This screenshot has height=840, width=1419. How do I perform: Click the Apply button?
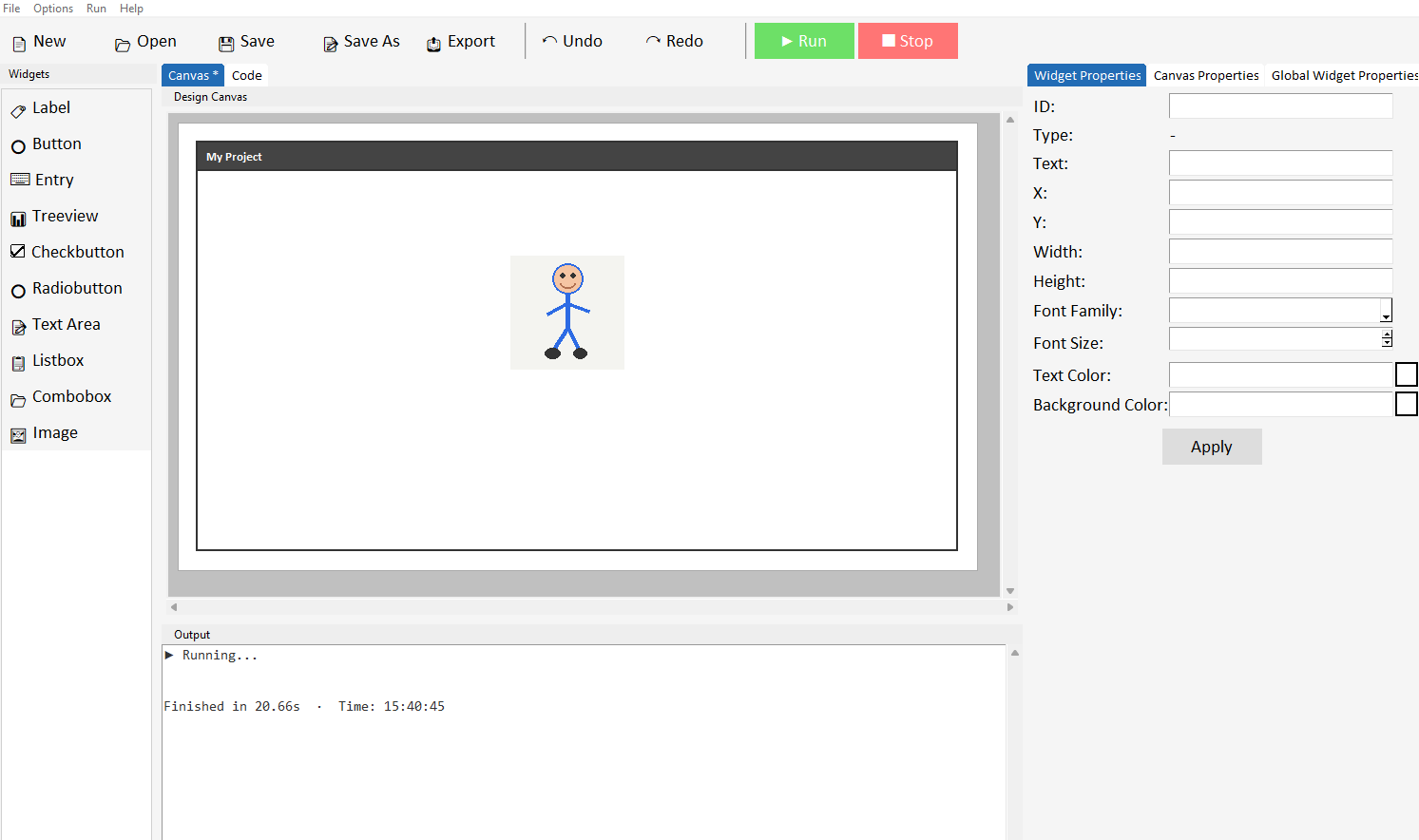(x=1211, y=446)
